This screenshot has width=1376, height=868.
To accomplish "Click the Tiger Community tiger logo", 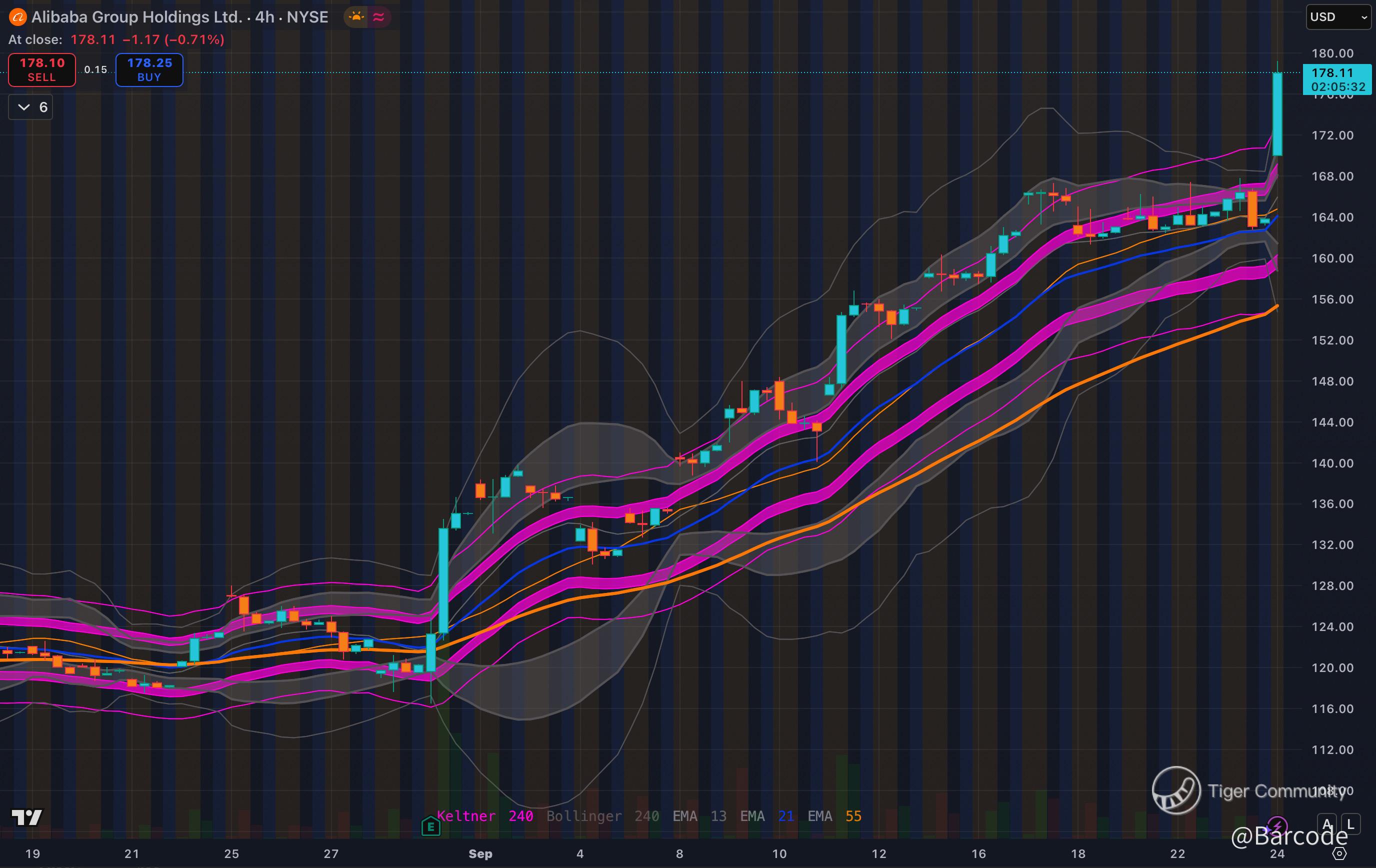I will tap(1176, 790).
